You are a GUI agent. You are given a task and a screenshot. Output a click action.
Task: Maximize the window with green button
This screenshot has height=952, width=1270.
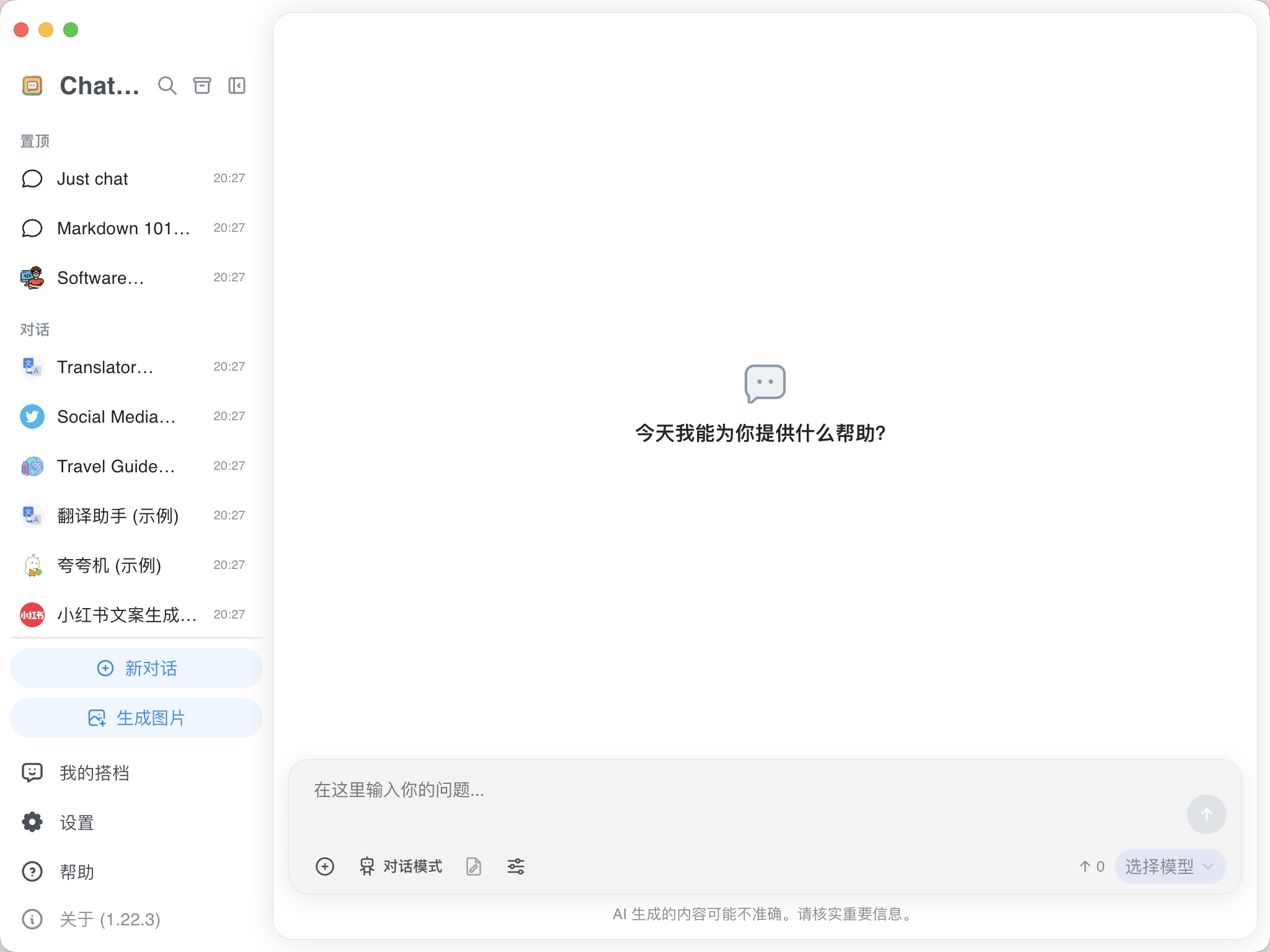[x=71, y=30]
